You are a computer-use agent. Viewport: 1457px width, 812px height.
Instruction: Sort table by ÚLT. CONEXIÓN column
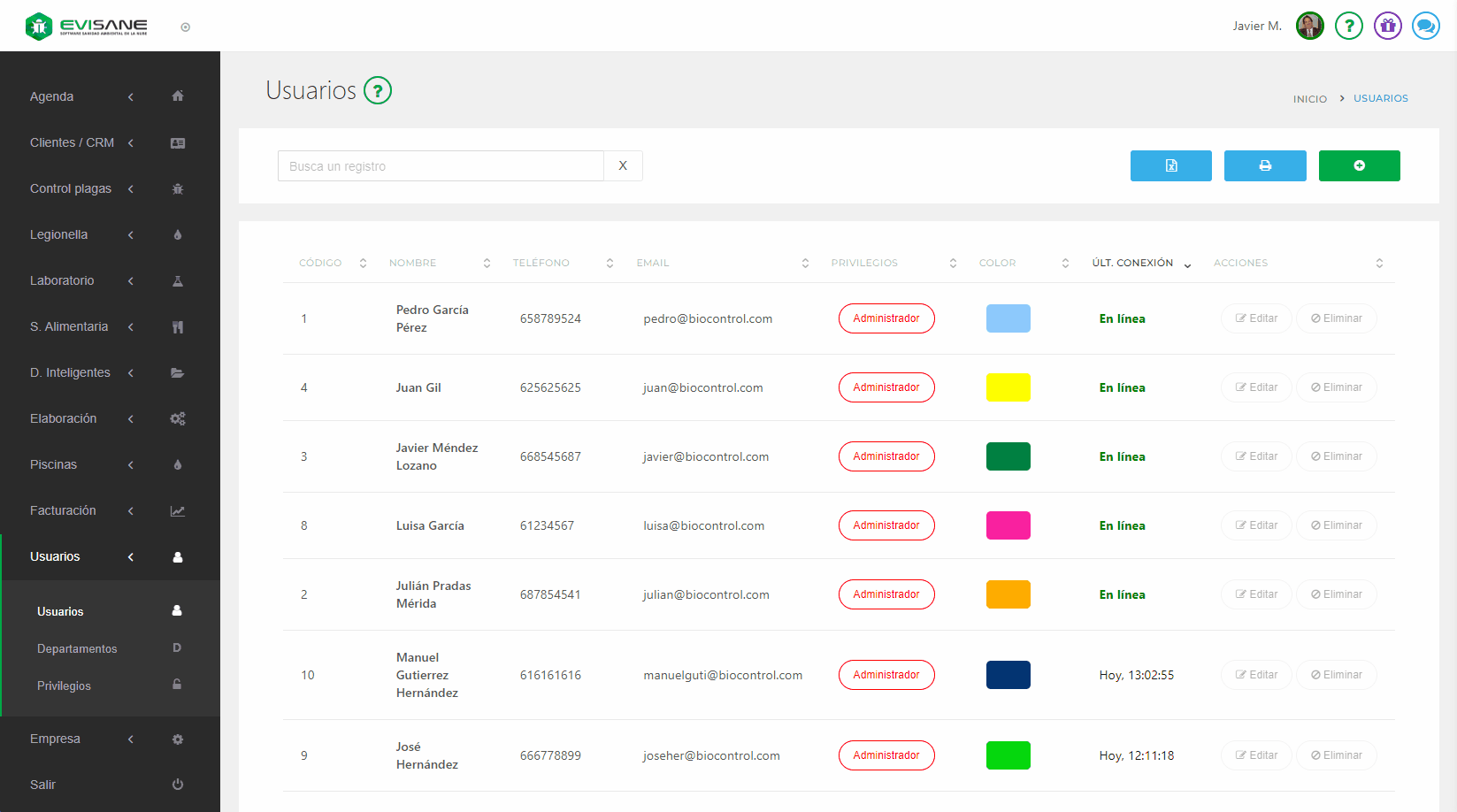tap(1141, 263)
